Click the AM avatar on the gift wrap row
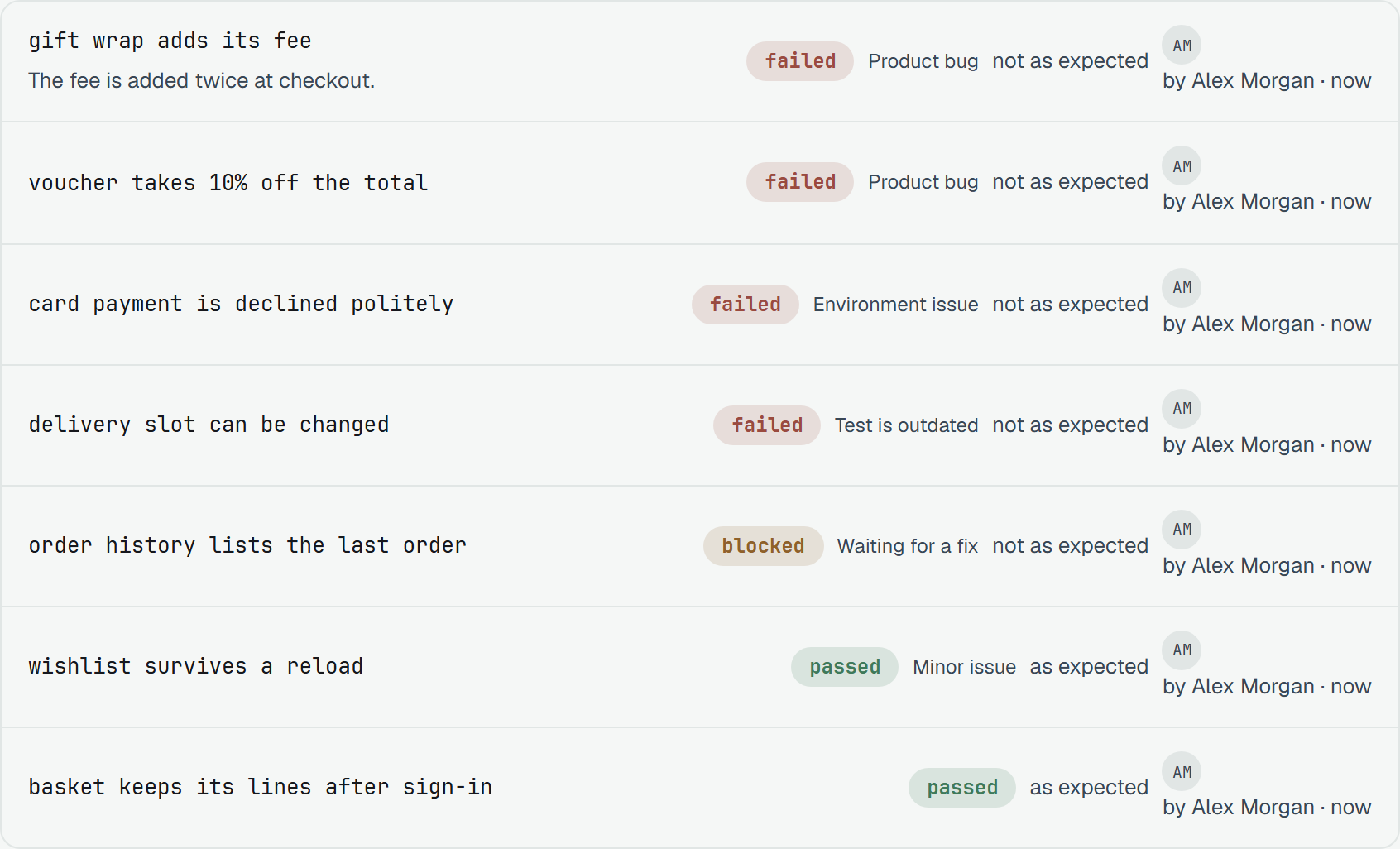 pos(1182,46)
